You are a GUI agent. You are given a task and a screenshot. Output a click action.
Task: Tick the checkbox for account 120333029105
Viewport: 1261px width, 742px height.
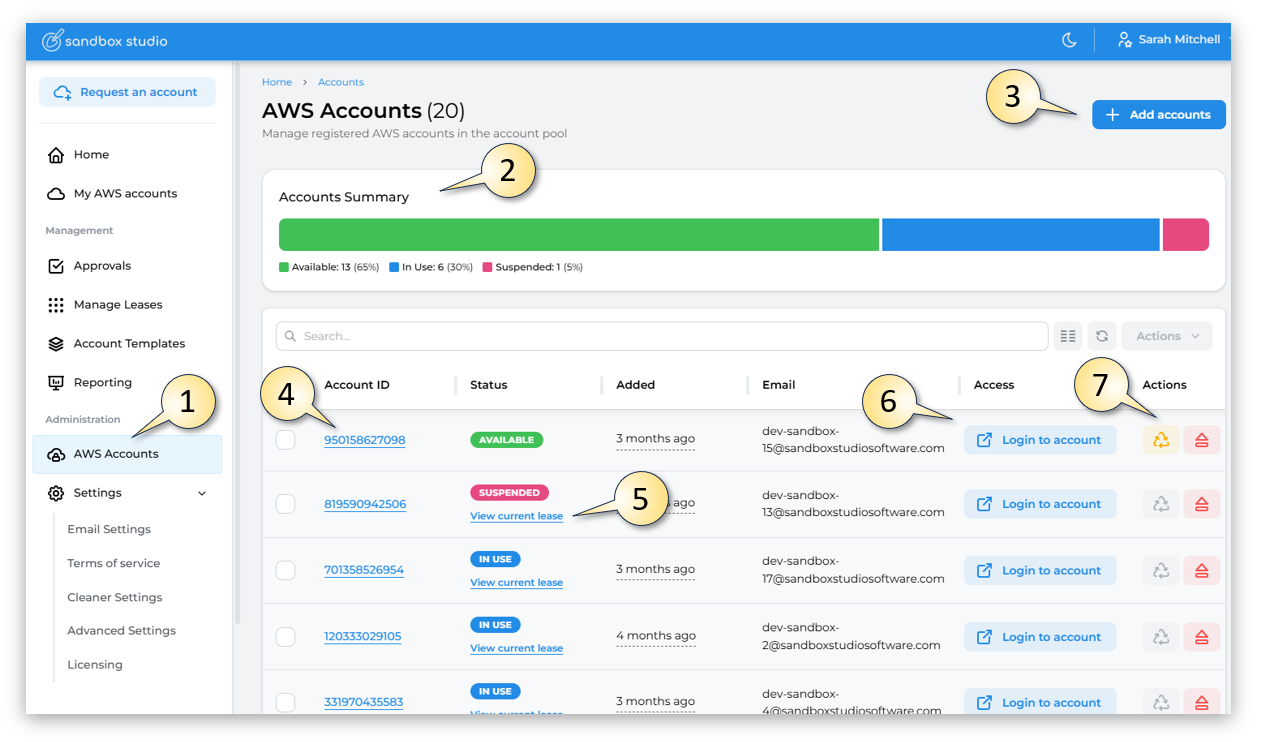pyautogui.click(x=286, y=637)
